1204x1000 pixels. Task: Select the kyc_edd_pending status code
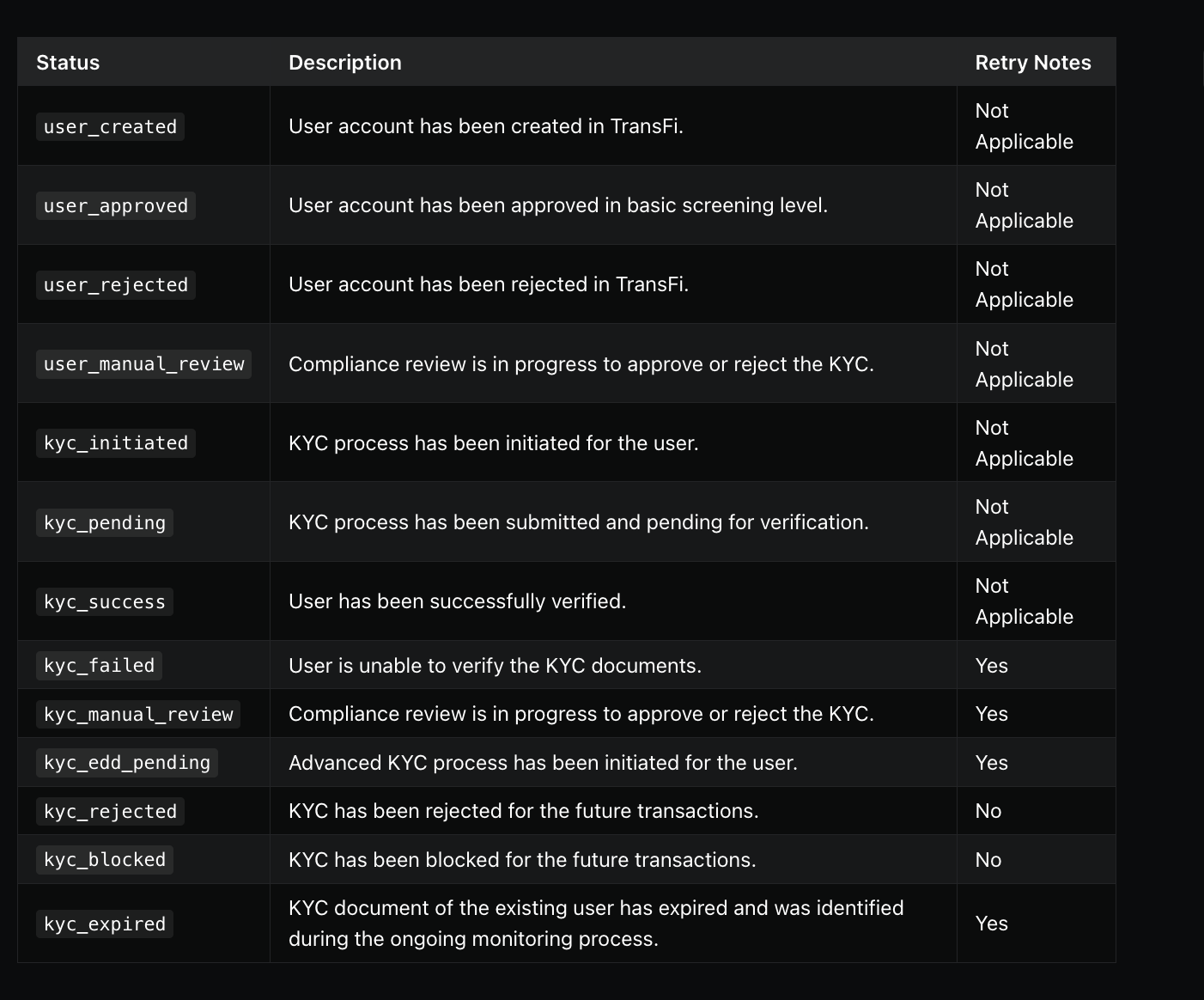tap(127, 762)
